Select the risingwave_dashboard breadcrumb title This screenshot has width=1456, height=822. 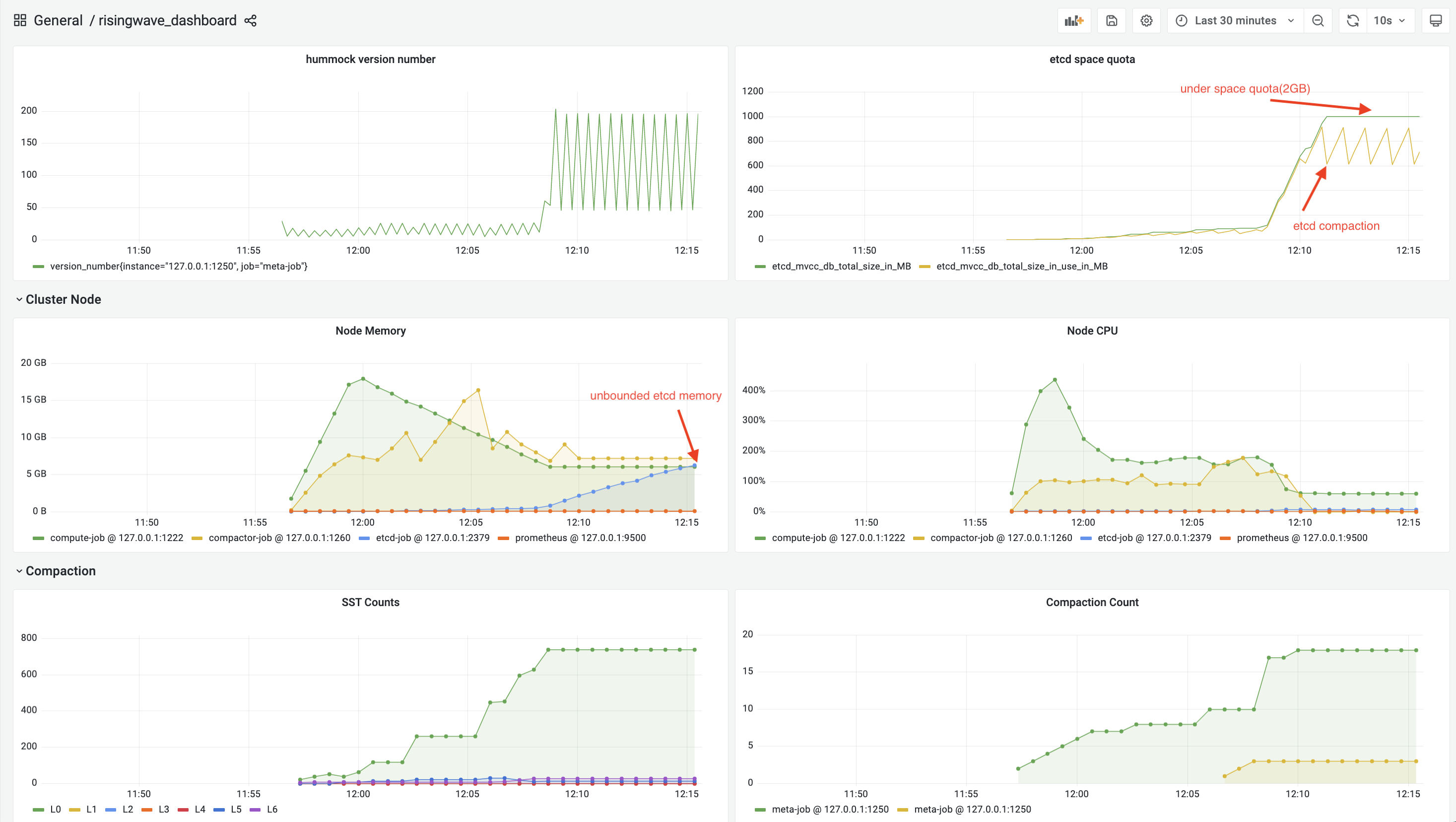point(167,20)
